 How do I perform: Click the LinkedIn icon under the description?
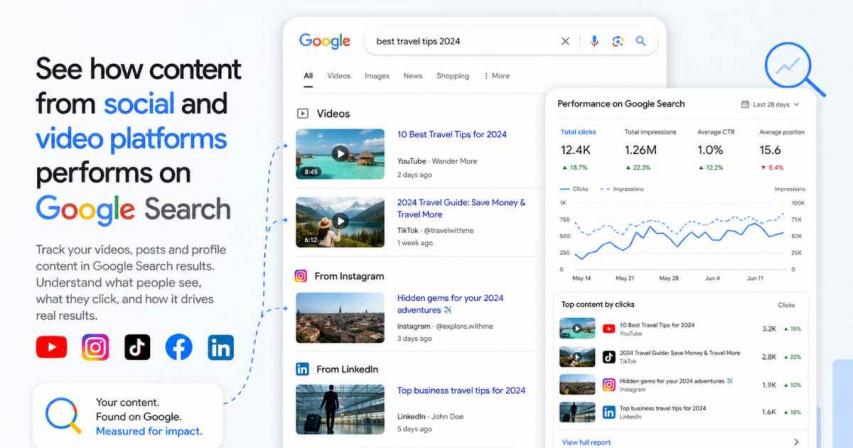pos(221,347)
